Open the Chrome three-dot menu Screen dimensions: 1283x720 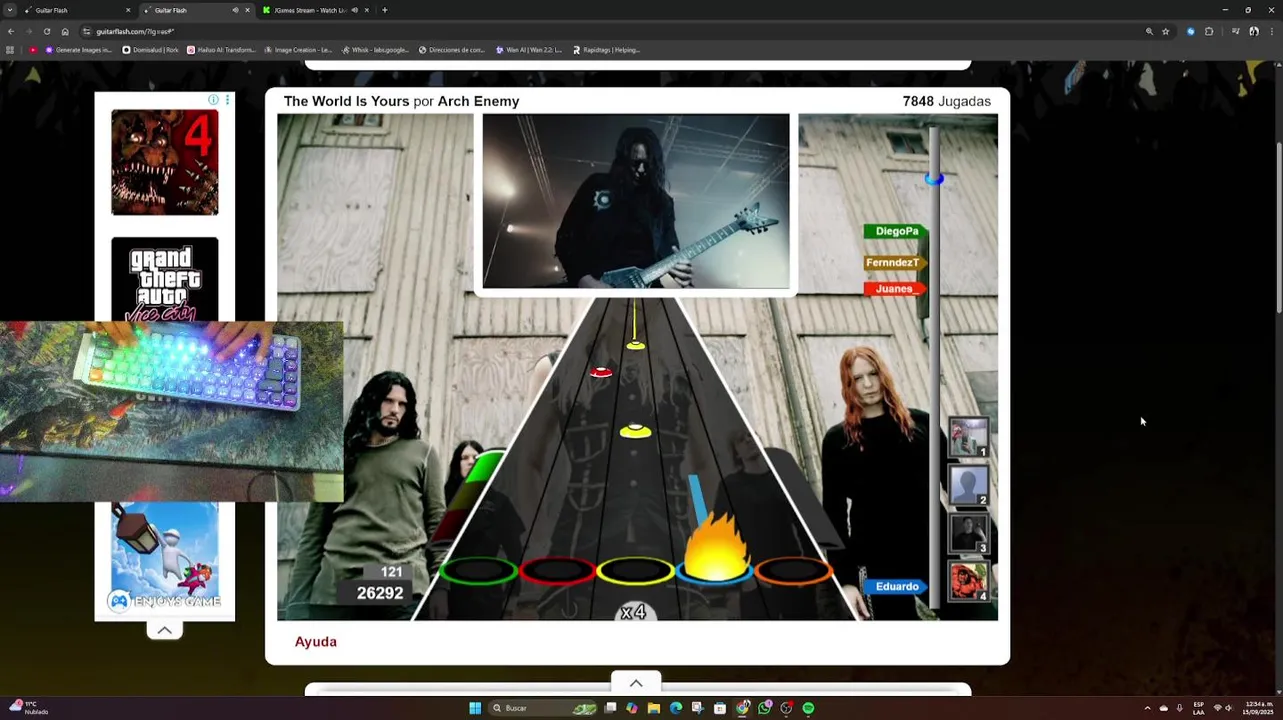click(x=1271, y=31)
